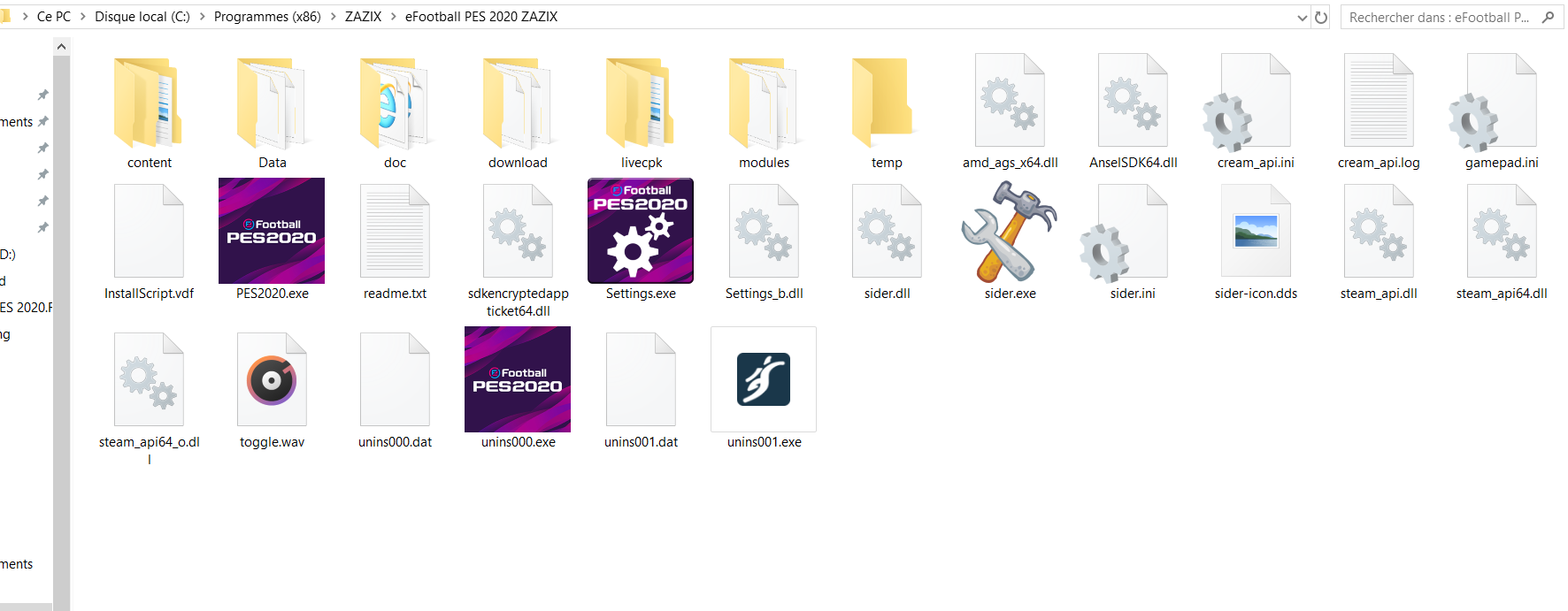Click eFootball PES 2020 ZAZIX breadcrumb
1568x611 pixels.
(481, 17)
